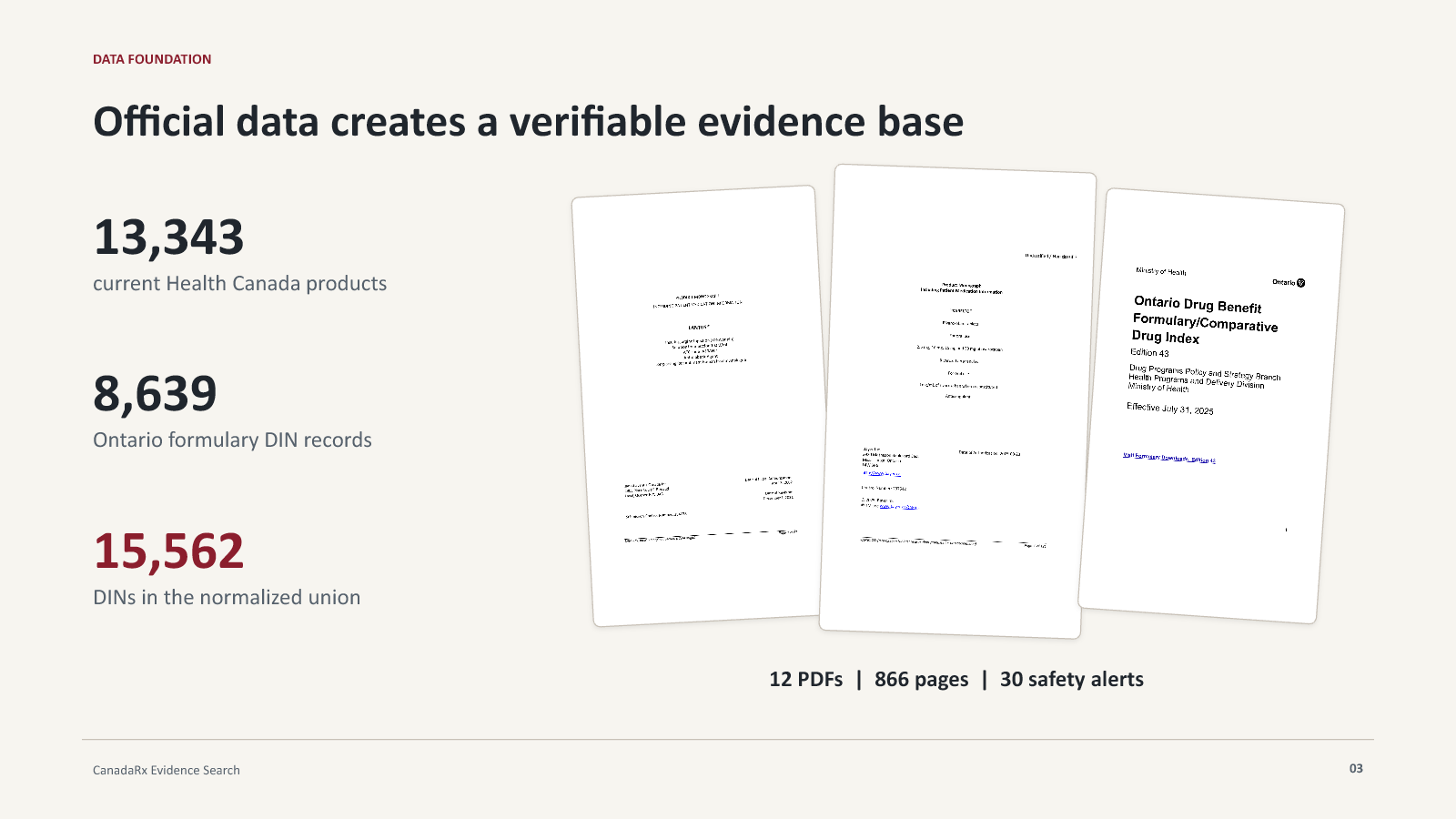Click 'Ministry of Health' header on formulary page
The height and width of the screenshot is (819, 1456).
[1161, 271]
